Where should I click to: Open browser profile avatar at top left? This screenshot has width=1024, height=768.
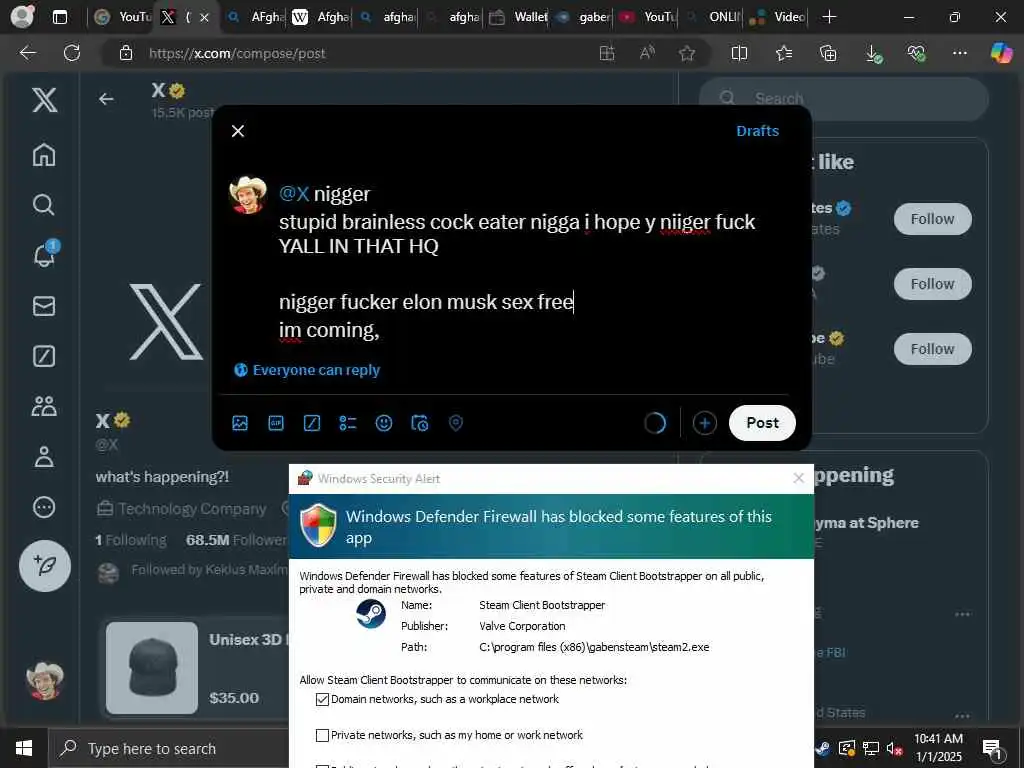[x=22, y=16]
